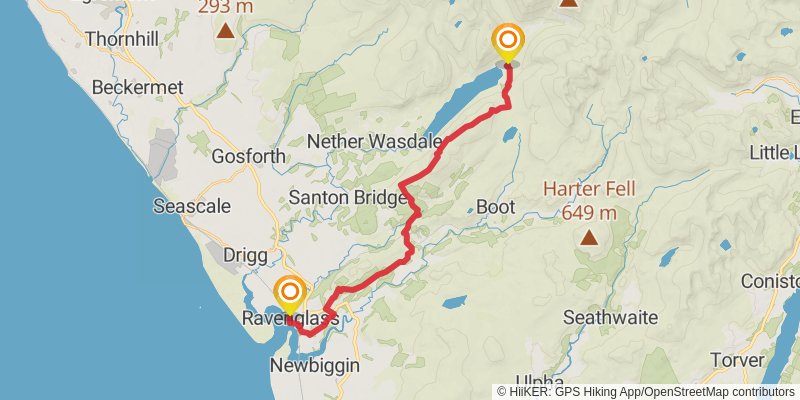Click the Thornhill town label
This screenshot has height=400, width=800.
coord(121,39)
